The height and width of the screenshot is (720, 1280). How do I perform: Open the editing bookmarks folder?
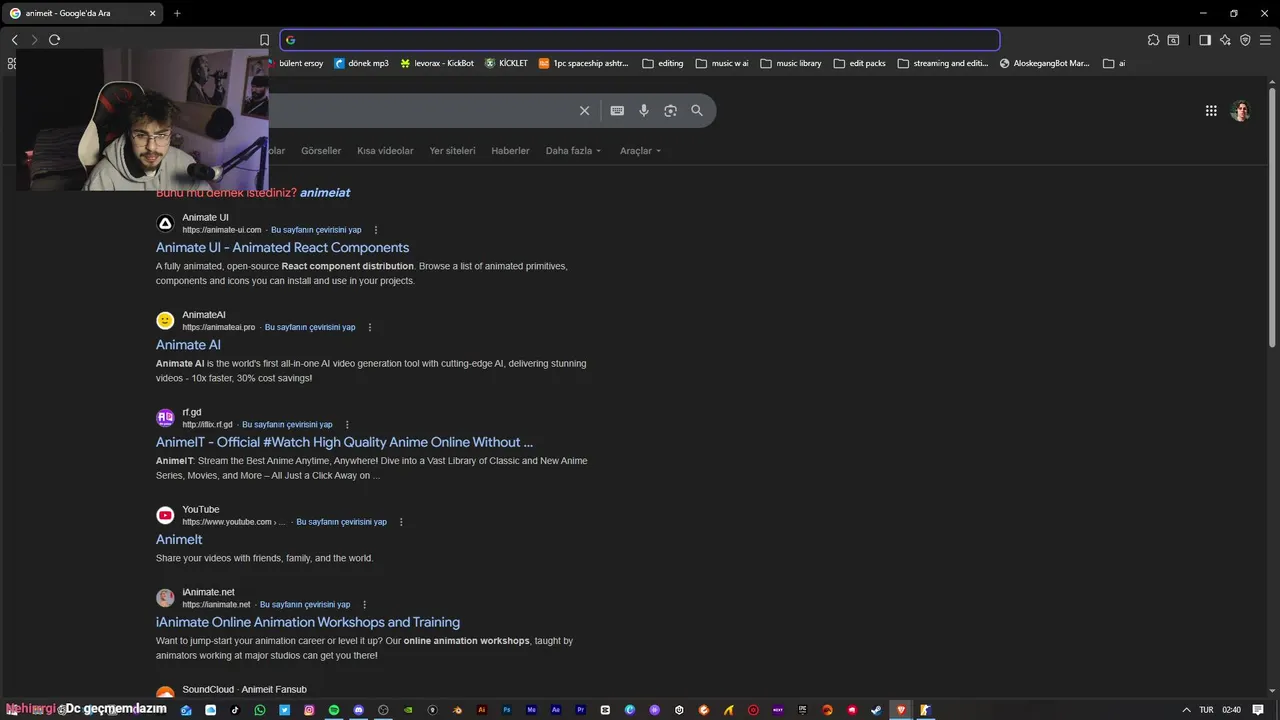pyautogui.click(x=663, y=63)
